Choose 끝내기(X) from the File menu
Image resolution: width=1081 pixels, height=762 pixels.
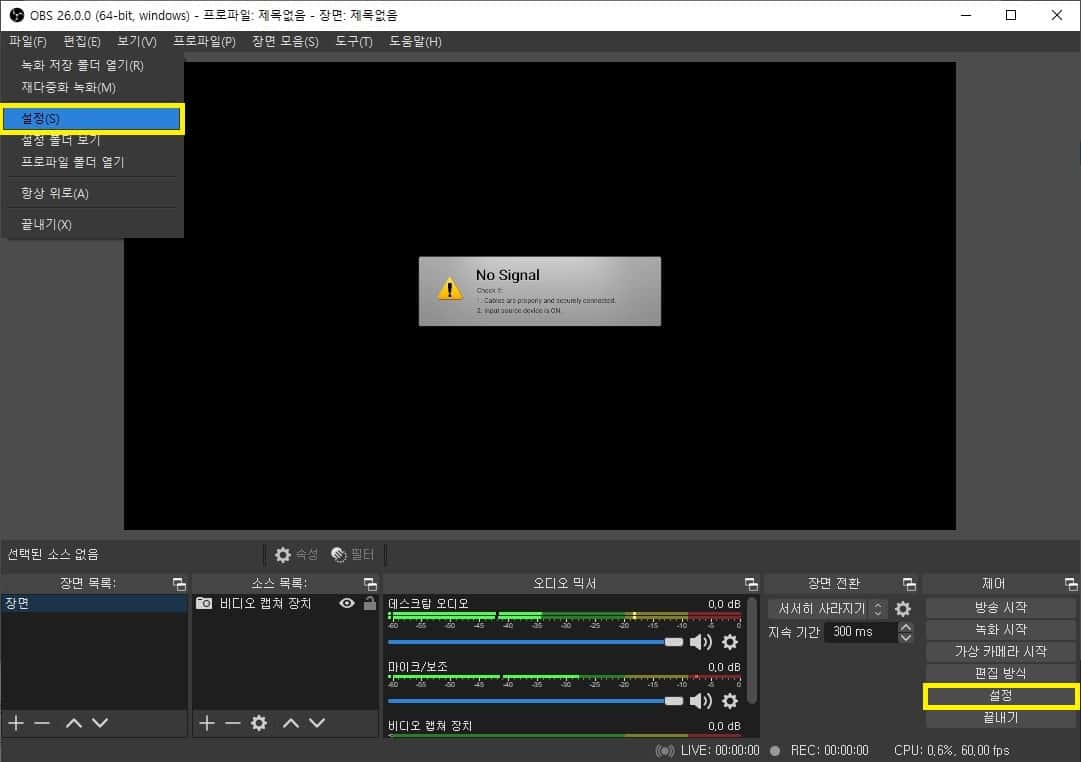pos(47,224)
